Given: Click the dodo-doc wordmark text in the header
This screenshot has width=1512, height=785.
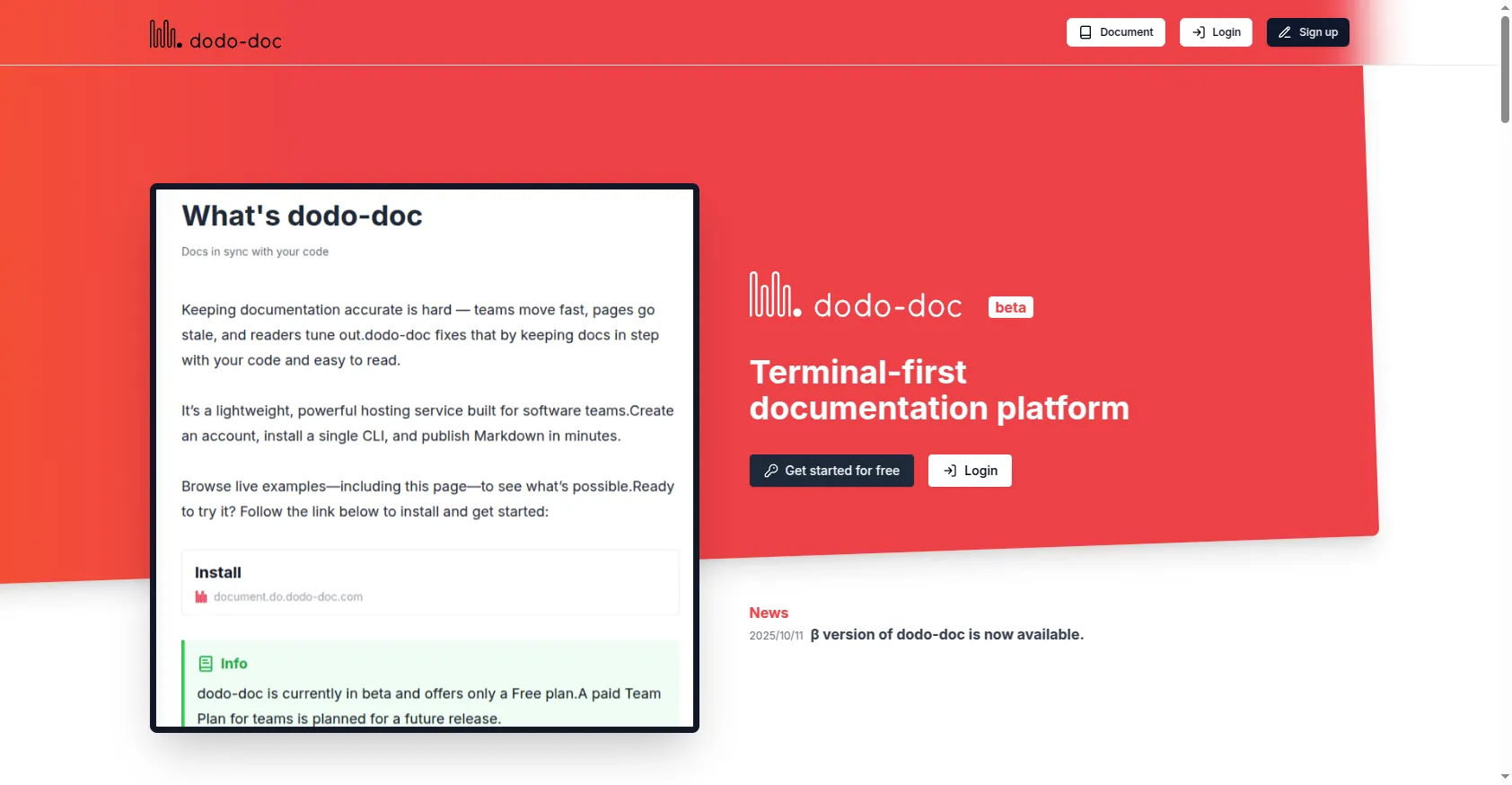Looking at the screenshot, I should pyautogui.click(x=235, y=40).
